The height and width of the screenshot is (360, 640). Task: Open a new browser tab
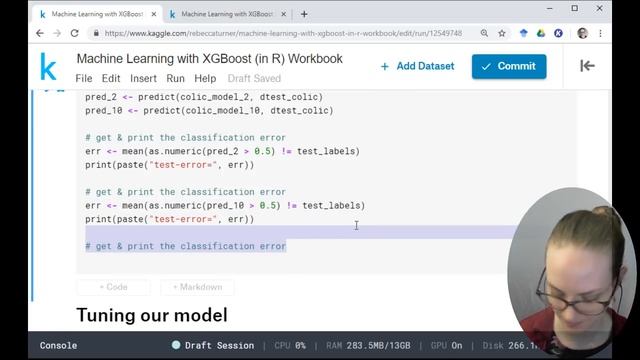304,14
